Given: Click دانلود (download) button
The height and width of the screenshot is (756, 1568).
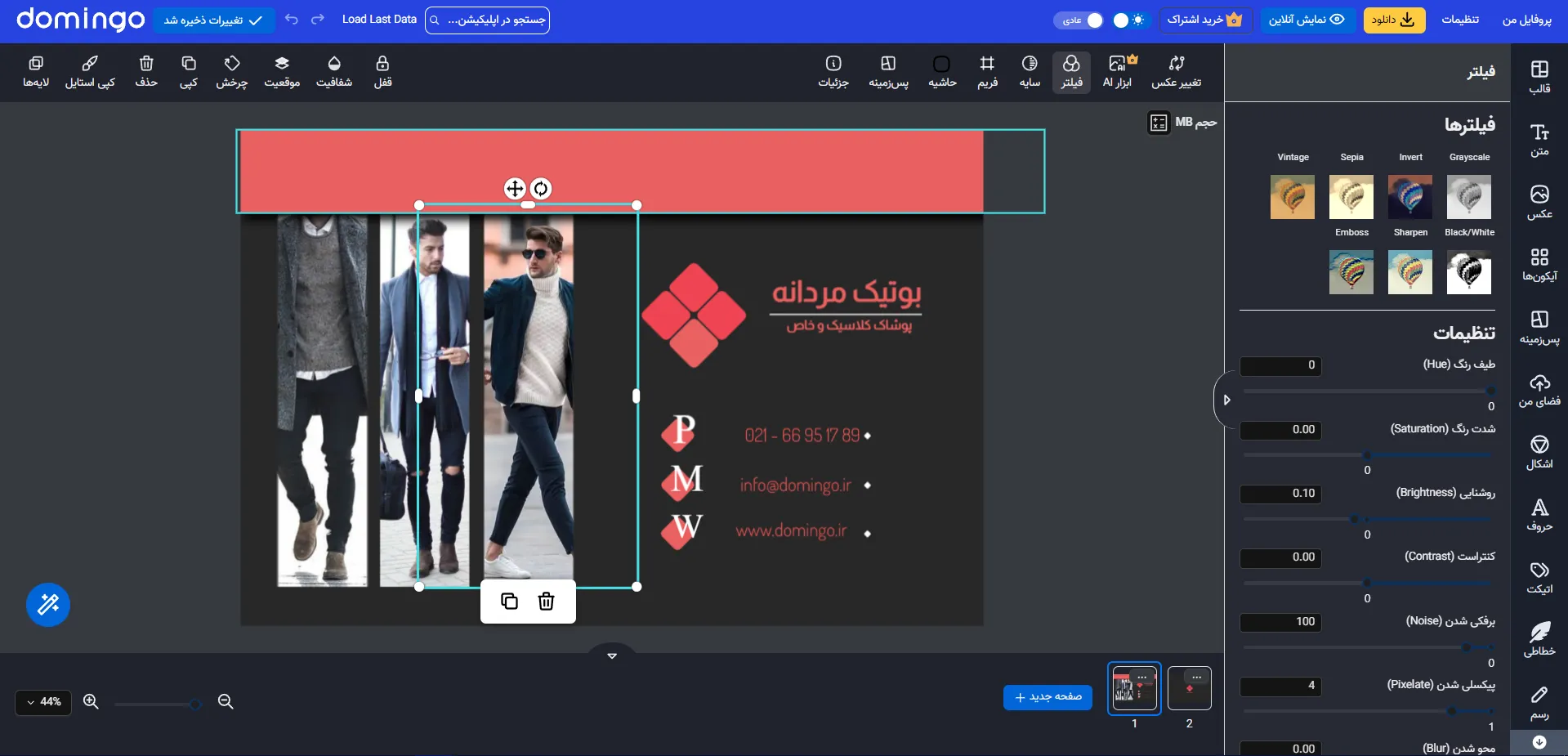Looking at the screenshot, I should (1394, 20).
